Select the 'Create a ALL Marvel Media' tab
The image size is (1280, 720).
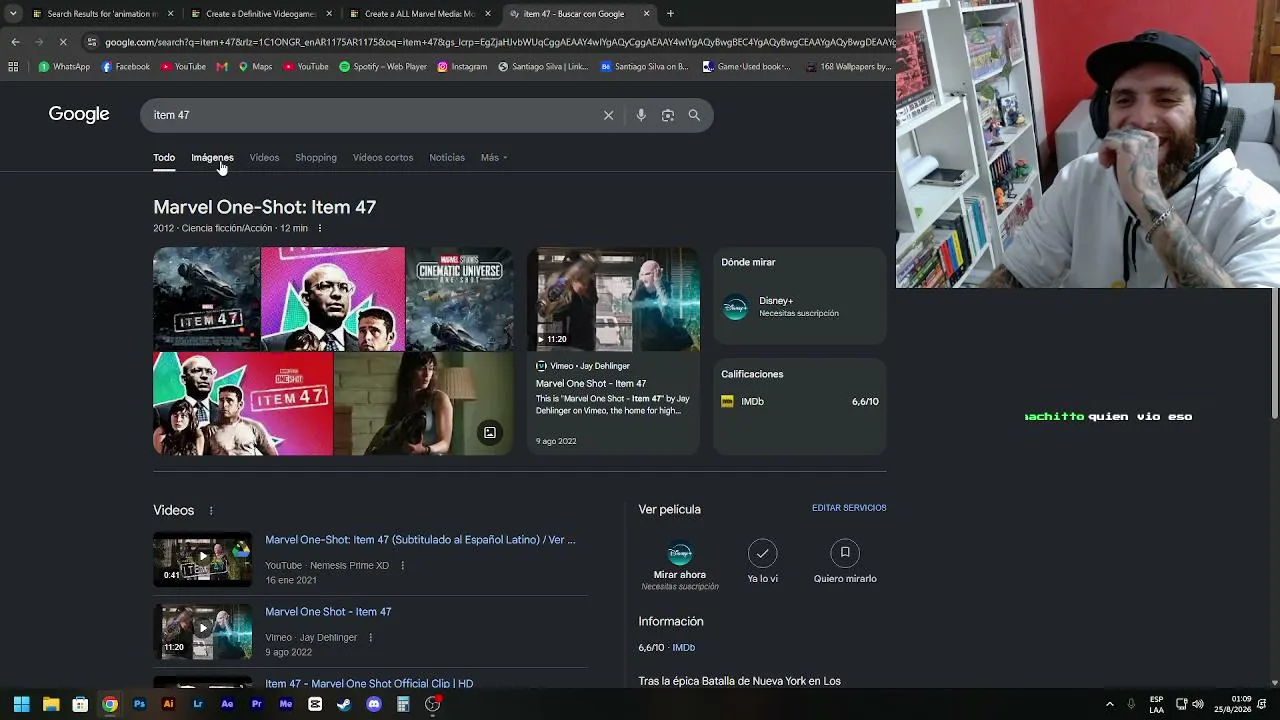click(x=420, y=14)
